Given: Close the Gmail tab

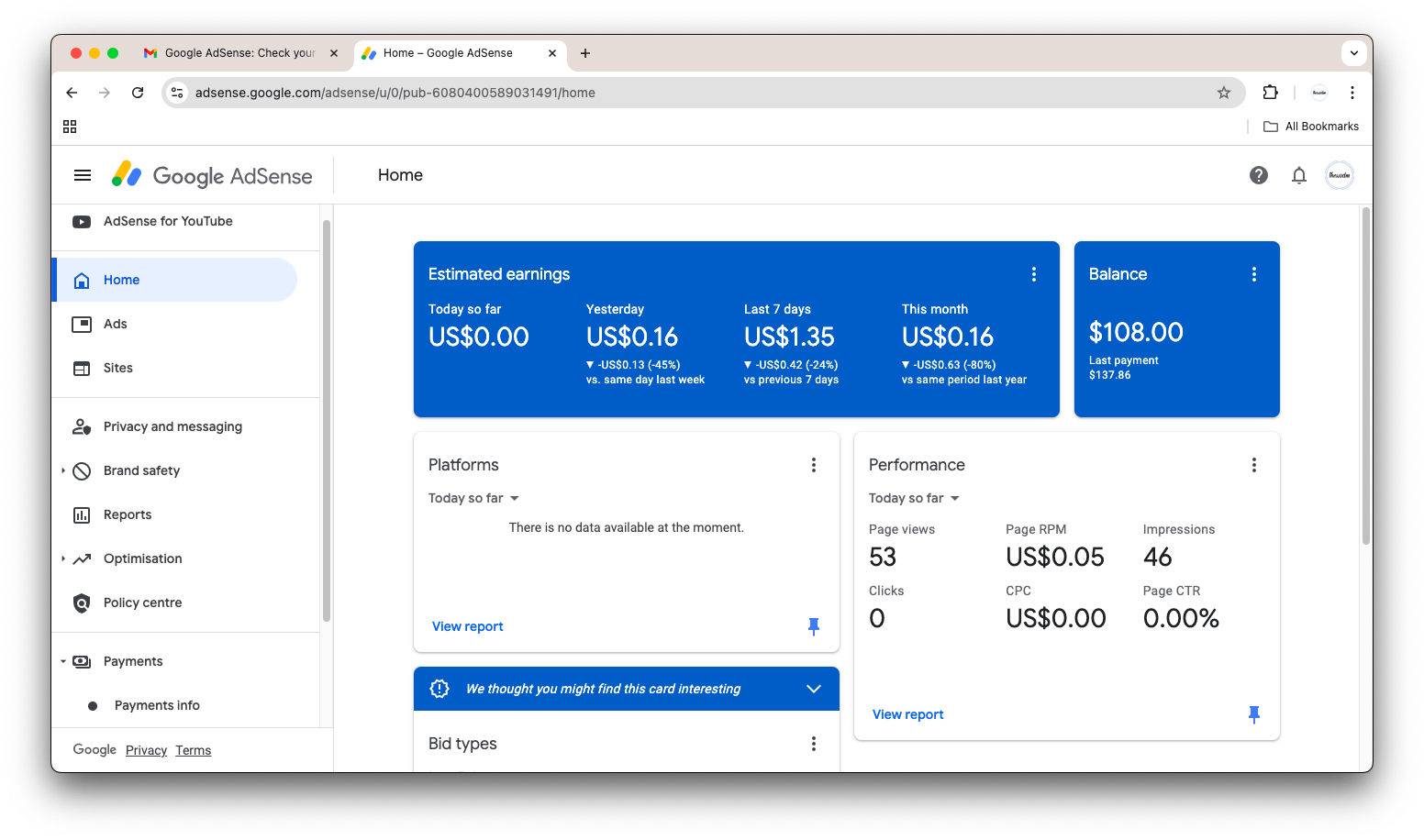Looking at the screenshot, I should [334, 53].
